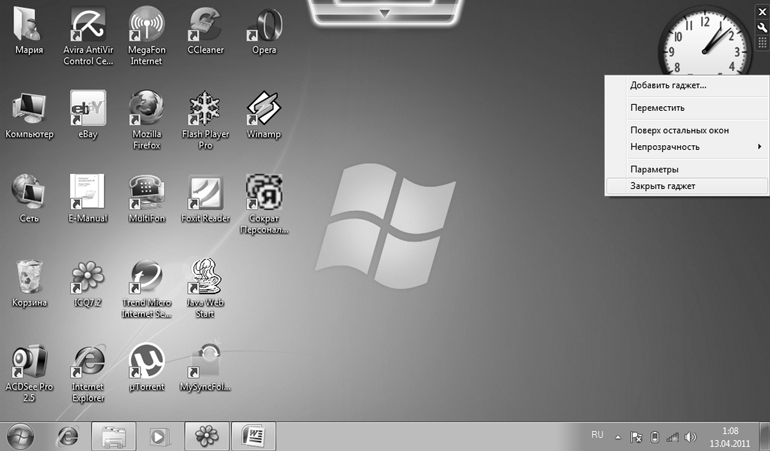The image size is (770, 451).
Task: Click the eBay shortcut icon
Action: [x=88, y=114]
